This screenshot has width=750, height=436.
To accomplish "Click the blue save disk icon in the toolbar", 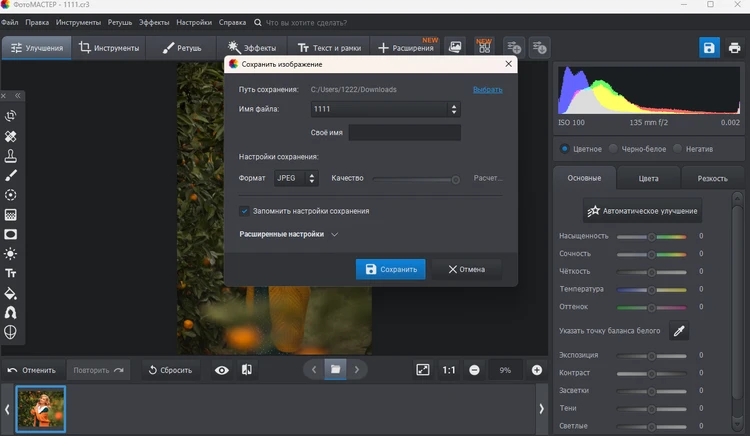I will 708,48.
